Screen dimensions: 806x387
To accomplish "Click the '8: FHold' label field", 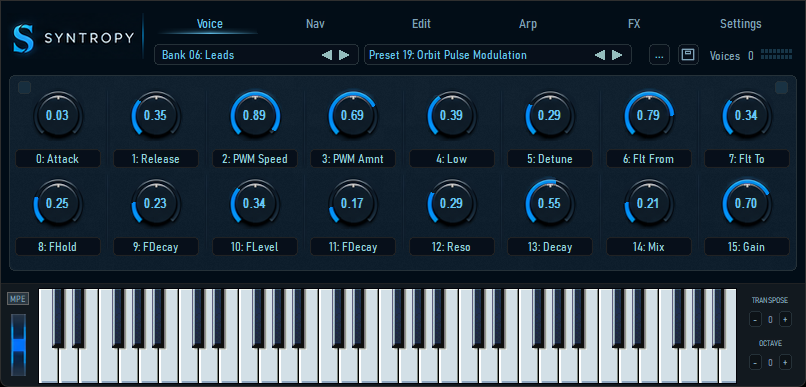I will point(58,247).
